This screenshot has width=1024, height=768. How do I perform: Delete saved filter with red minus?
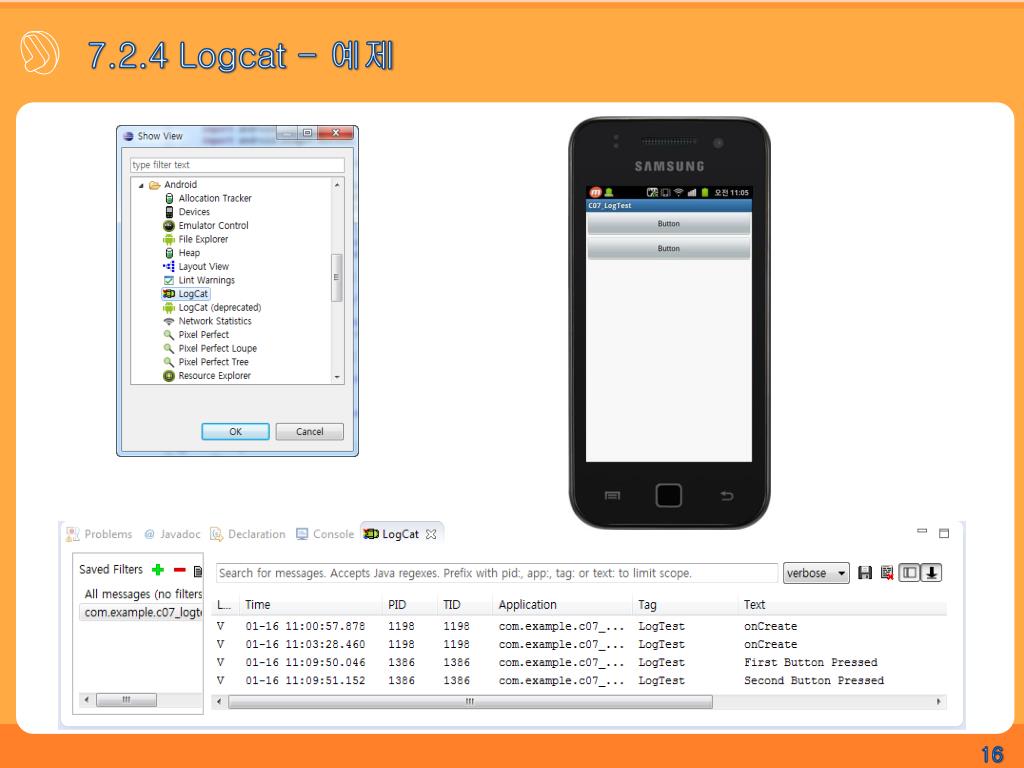pyautogui.click(x=180, y=569)
